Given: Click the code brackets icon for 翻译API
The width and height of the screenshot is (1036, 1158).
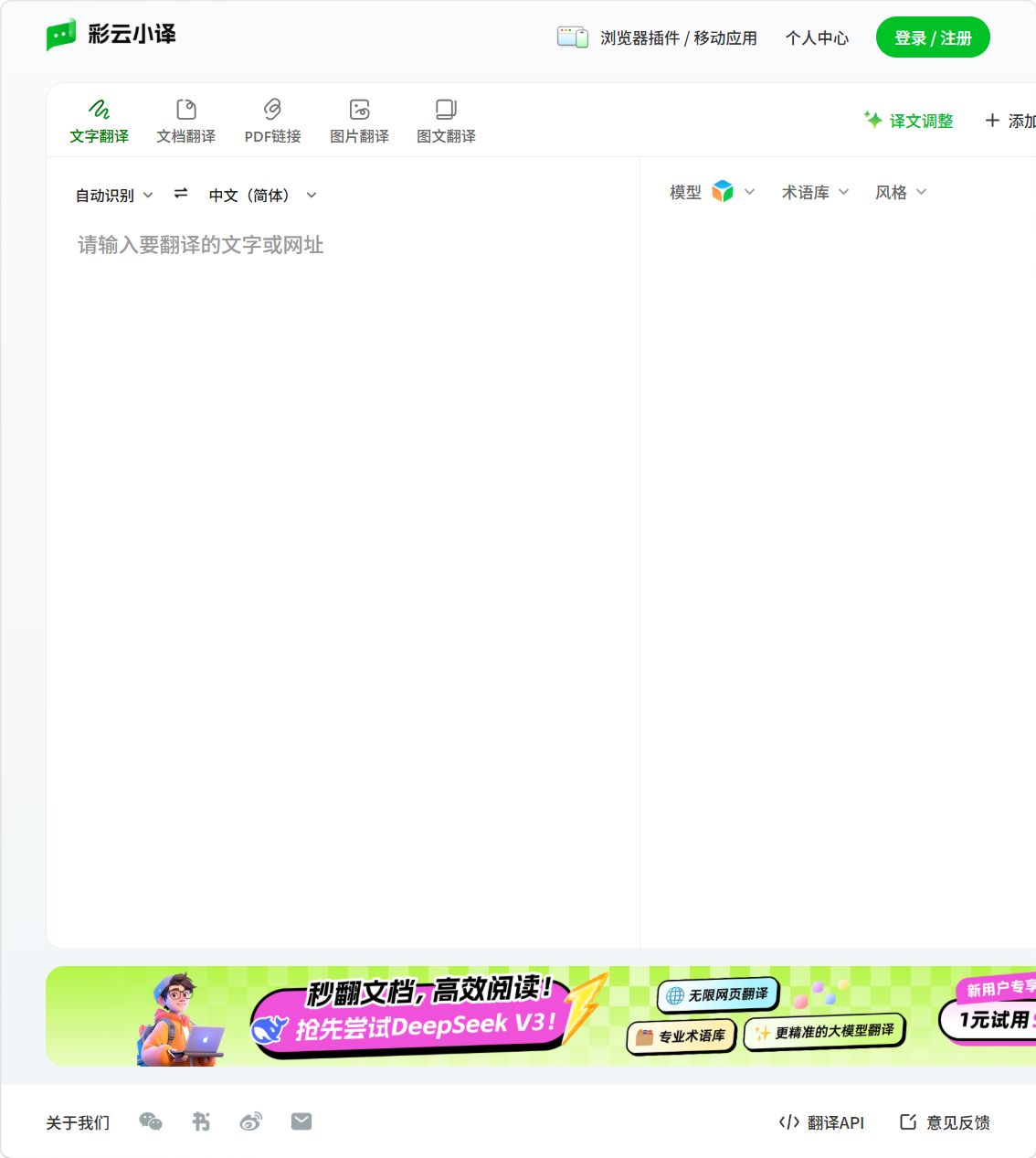Looking at the screenshot, I should coord(789,1122).
